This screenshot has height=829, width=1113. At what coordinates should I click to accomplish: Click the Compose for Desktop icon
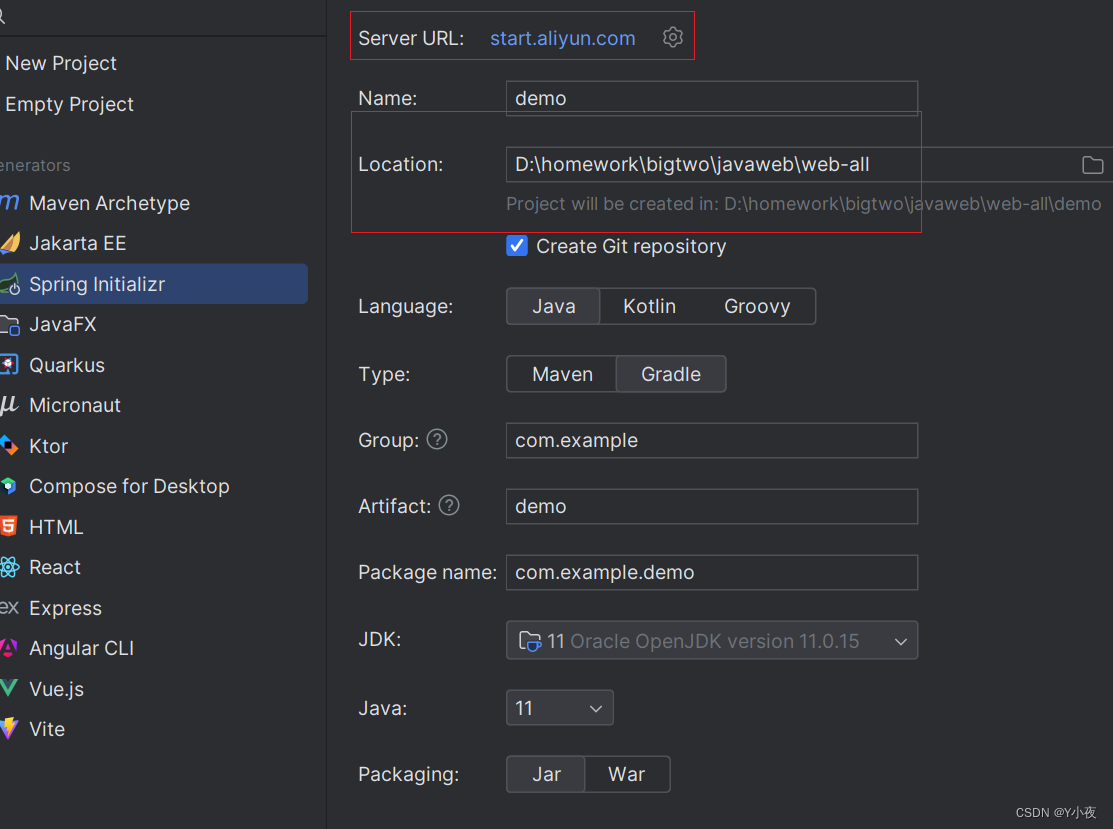click(x=9, y=486)
